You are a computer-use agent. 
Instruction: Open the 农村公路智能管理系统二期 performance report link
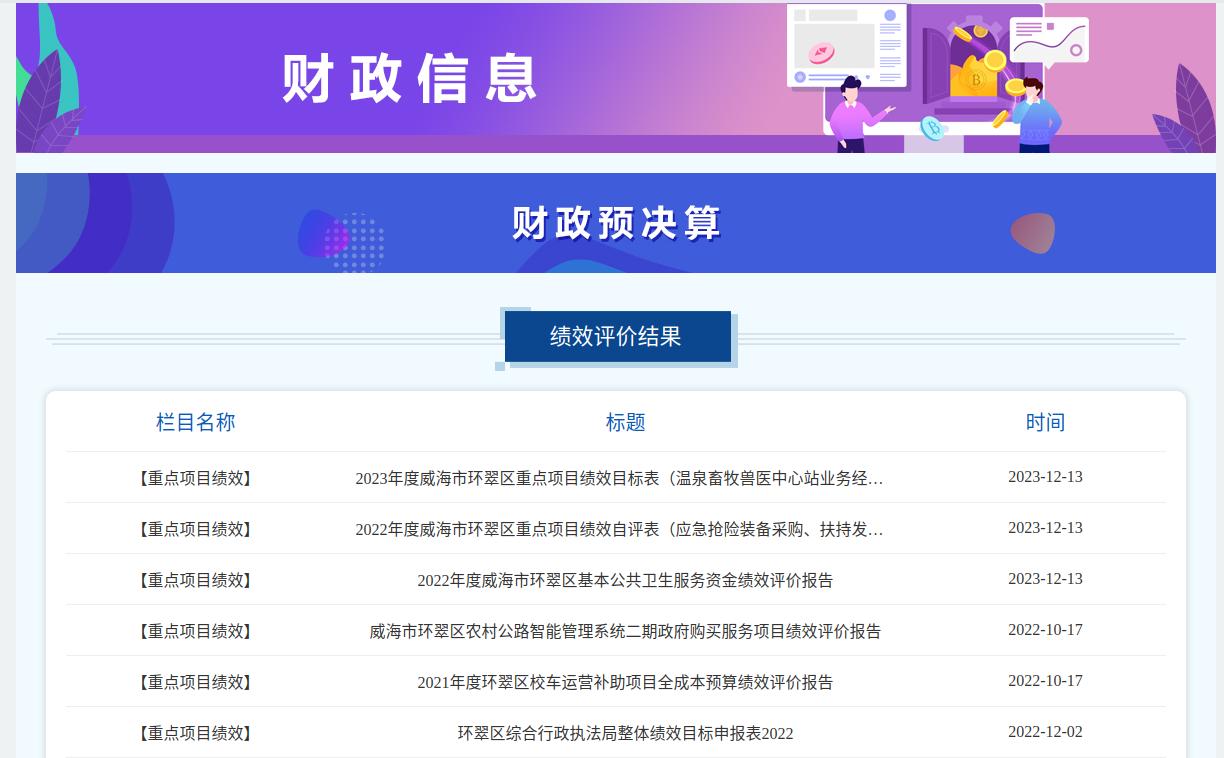pyautogui.click(x=625, y=631)
